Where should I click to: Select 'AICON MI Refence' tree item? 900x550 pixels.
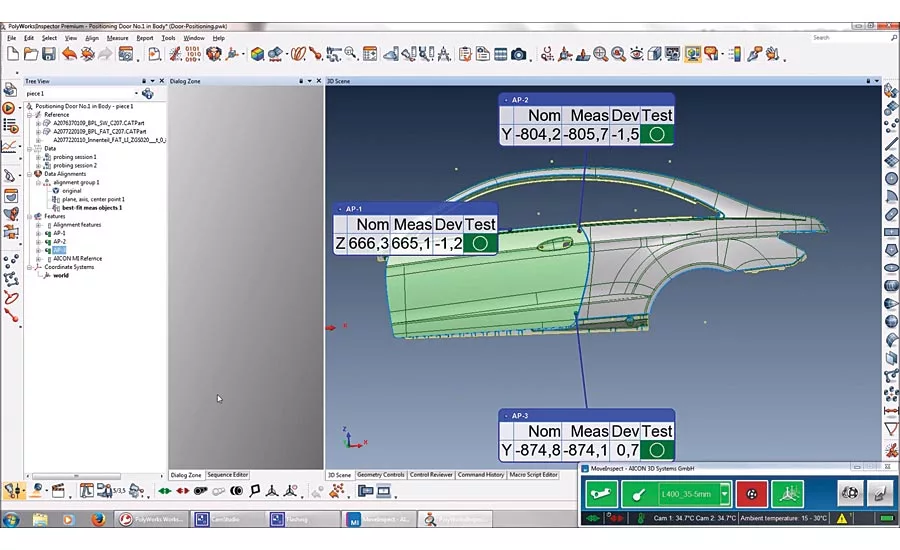pyautogui.click(x=77, y=259)
